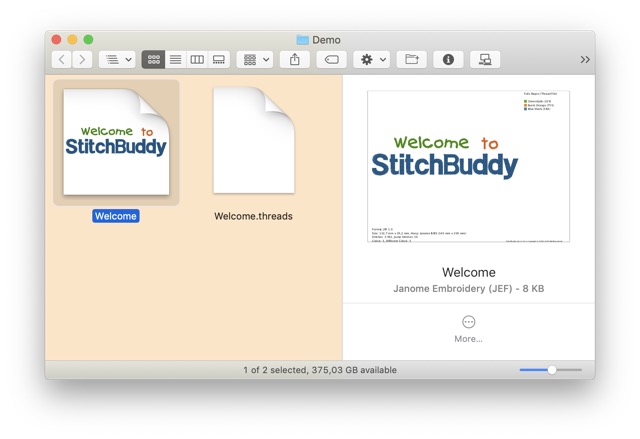The width and height of the screenshot is (640, 439).
Task: Click the Demo folder icon in title bar
Action: [302, 40]
